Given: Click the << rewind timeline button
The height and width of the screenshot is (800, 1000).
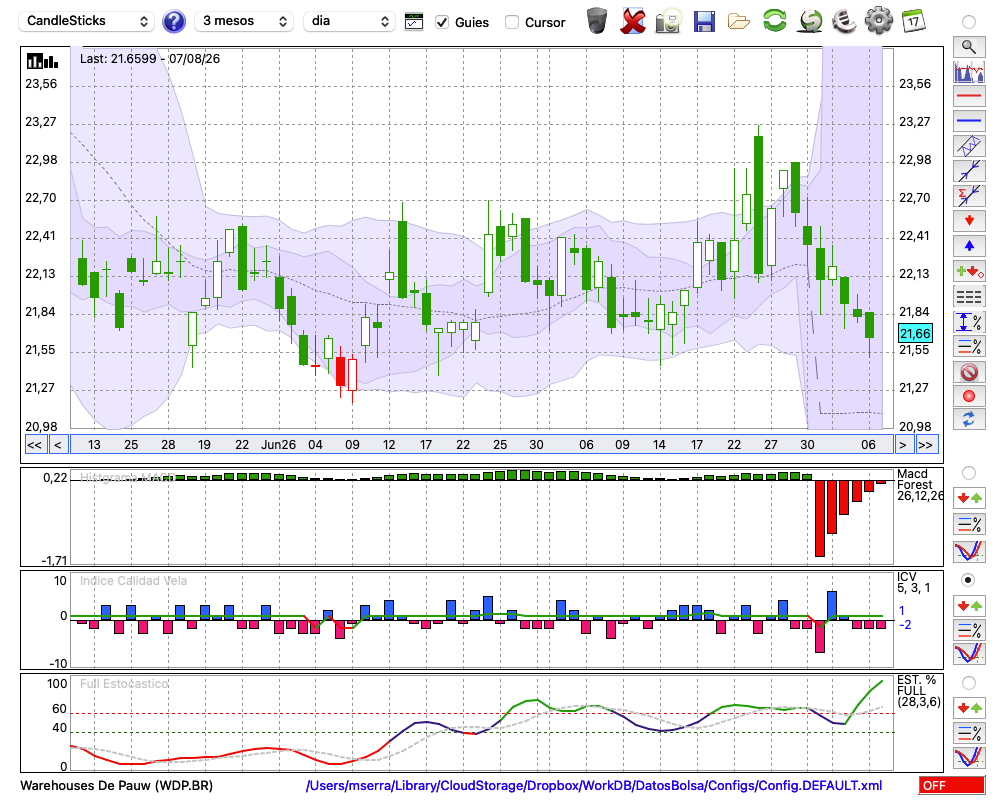Looking at the screenshot, I should (x=34, y=445).
